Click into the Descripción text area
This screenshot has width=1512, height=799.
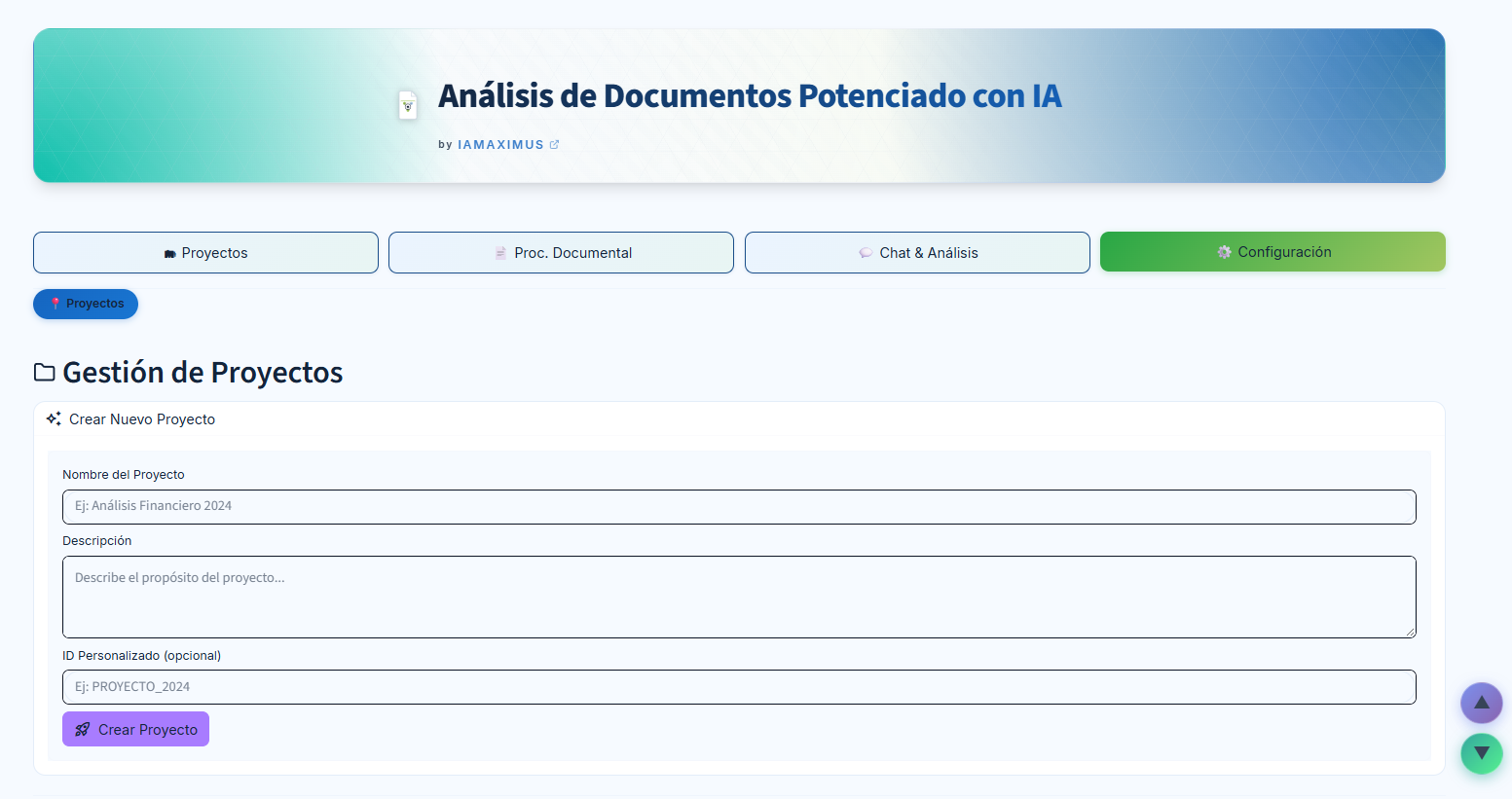click(x=739, y=598)
